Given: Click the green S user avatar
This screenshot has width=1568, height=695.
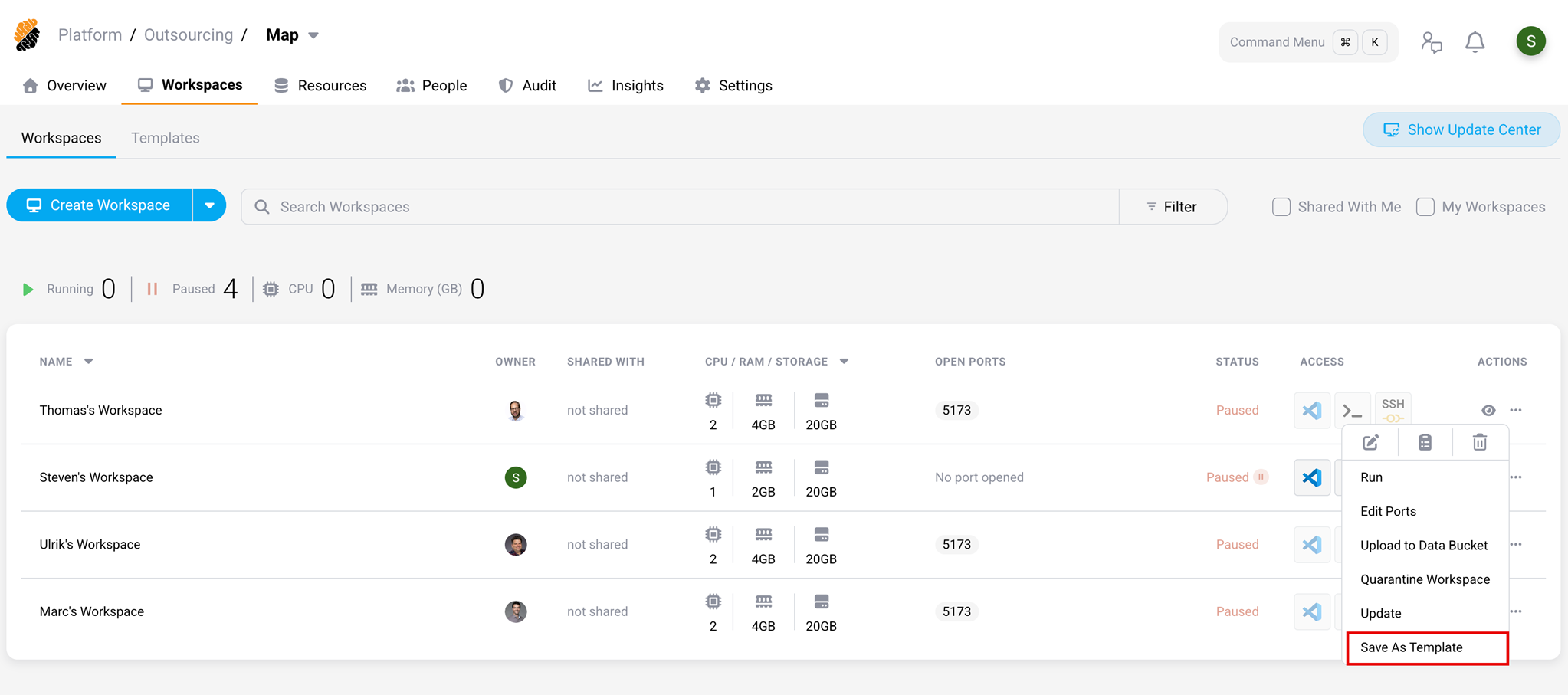Looking at the screenshot, I should [x=1530, y=41].
